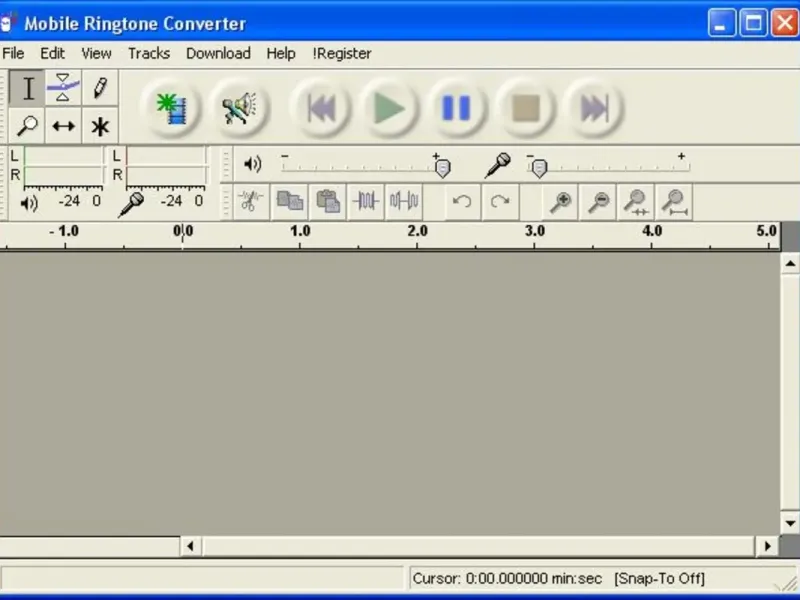Click the [Snap-To Off] status text
Screen dimensions: 800x600
tap(659, 579)
